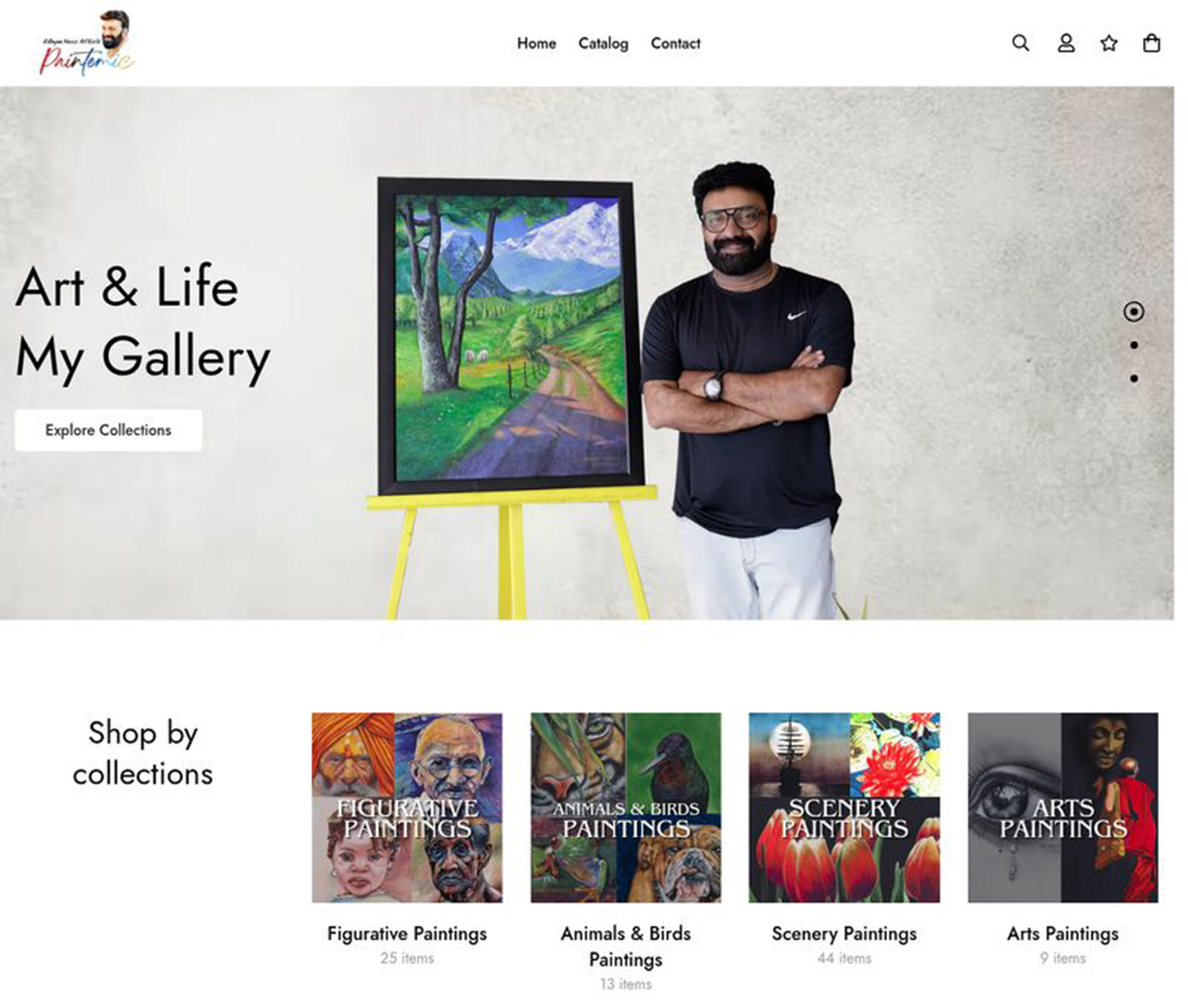
Task: Switch to the second slide dot
Action: [1134, 345]
